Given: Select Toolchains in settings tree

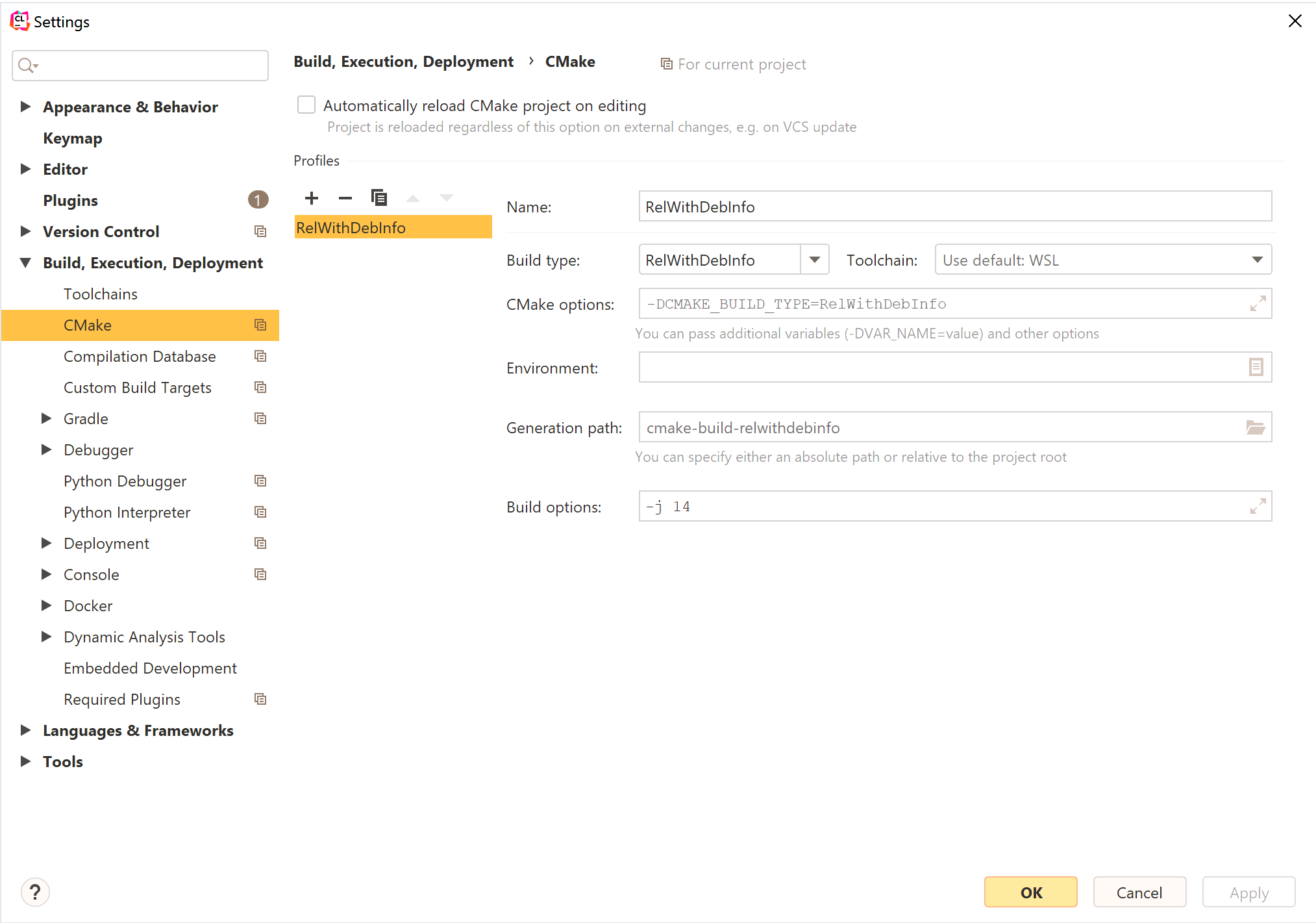Looking at the screenshot, I should 101,294.
